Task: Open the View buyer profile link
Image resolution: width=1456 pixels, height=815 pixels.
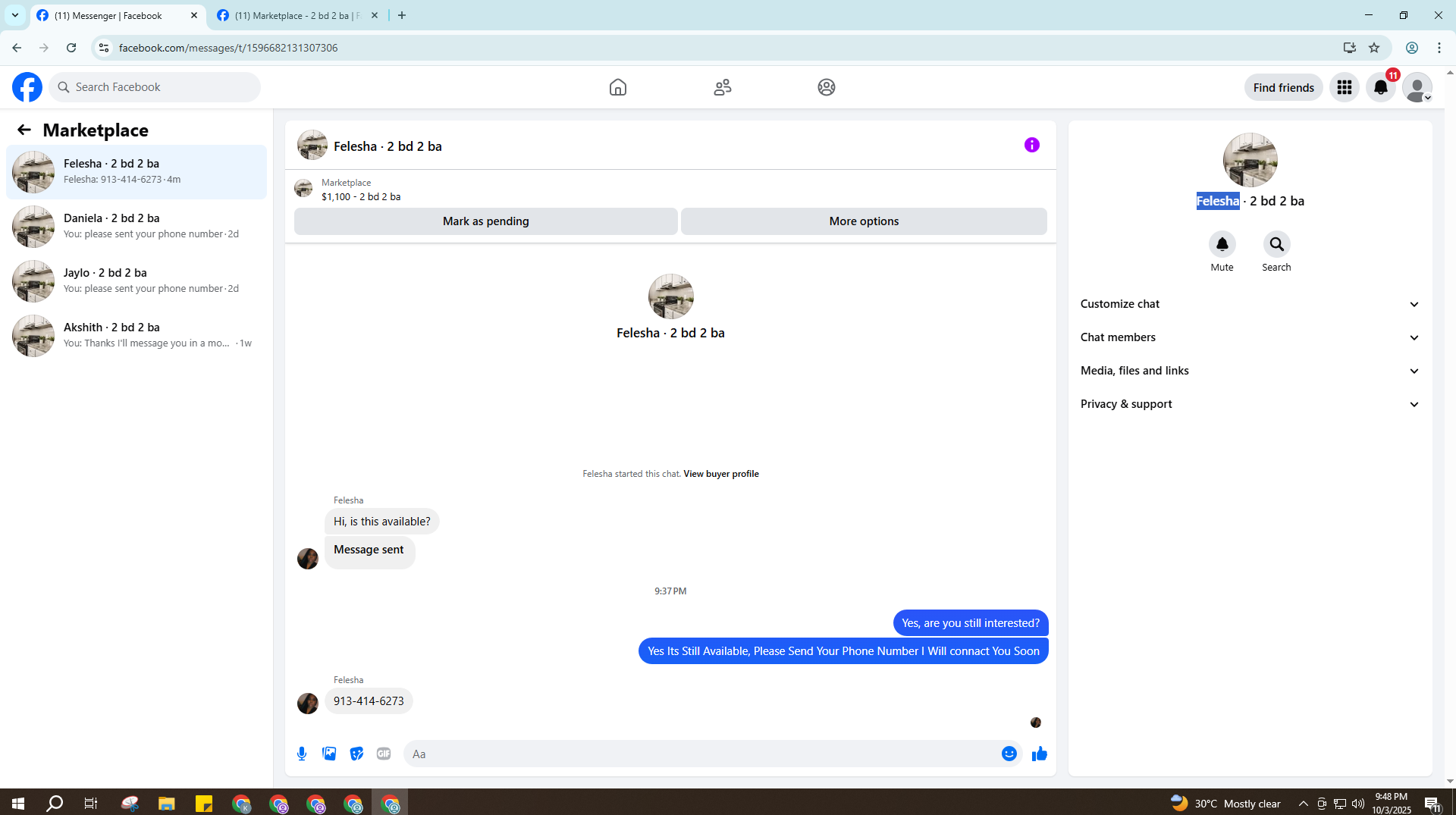Action: click(x=721, y=474)
